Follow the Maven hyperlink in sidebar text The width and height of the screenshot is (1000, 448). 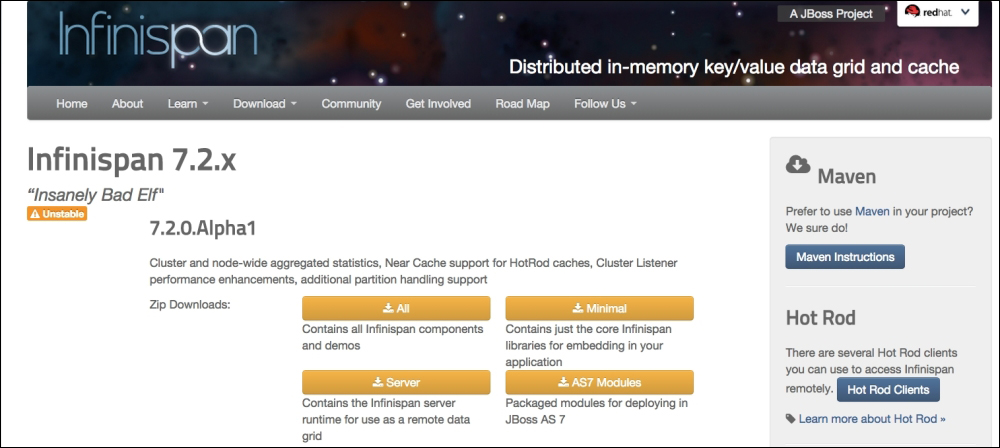[x=871, y=212]
